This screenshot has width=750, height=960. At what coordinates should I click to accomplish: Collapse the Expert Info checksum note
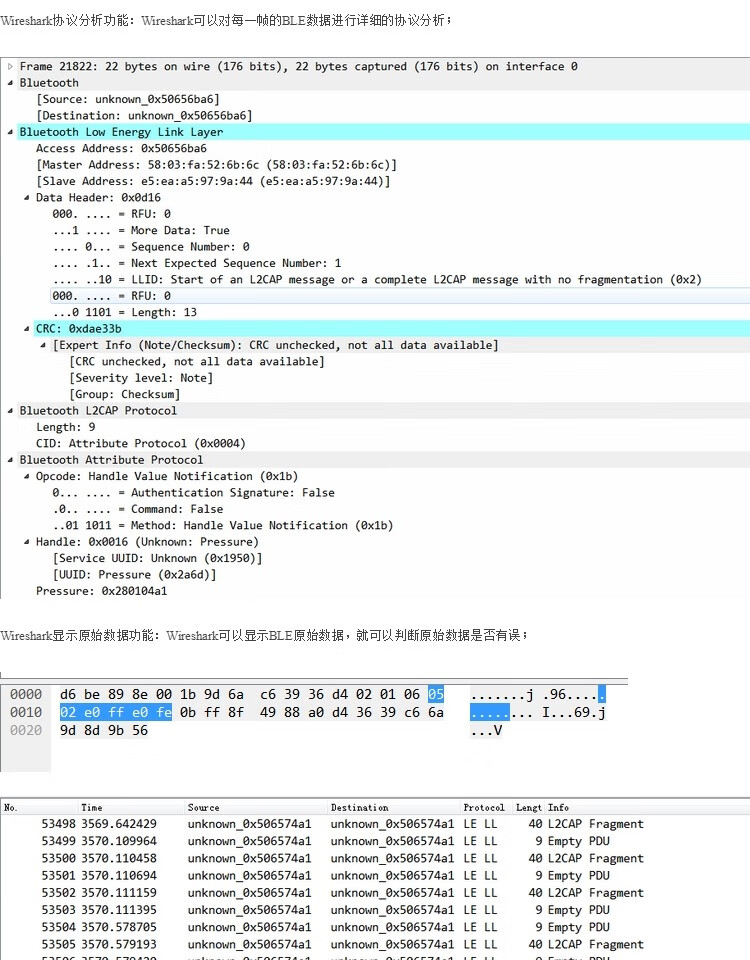point(43,345)
